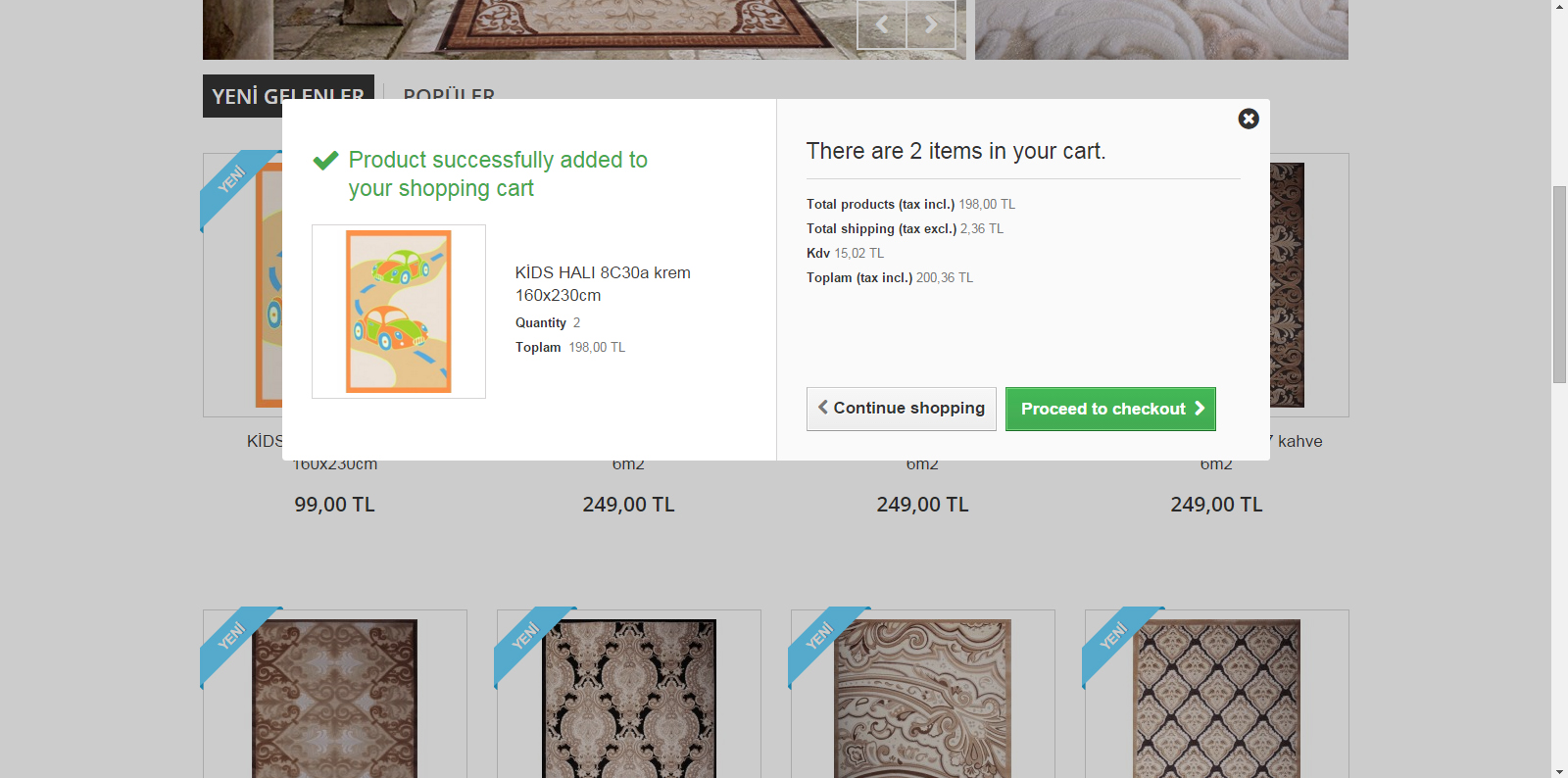The width and height of the screenshot is (1568, 778).
Task: Click scrollbar up arrow
Action: [x=1559, y=7]
